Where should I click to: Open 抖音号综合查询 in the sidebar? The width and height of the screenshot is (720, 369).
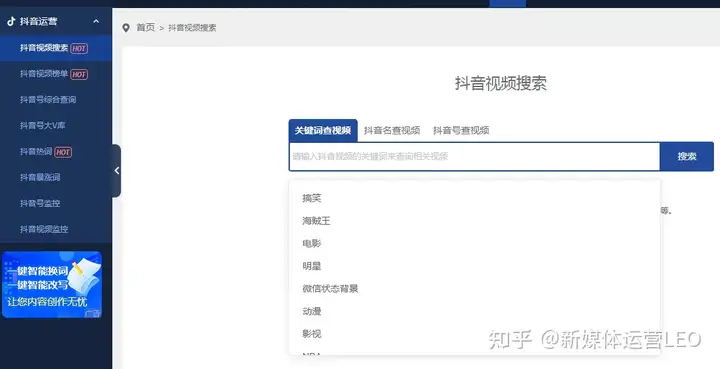(x=48, y=100)
